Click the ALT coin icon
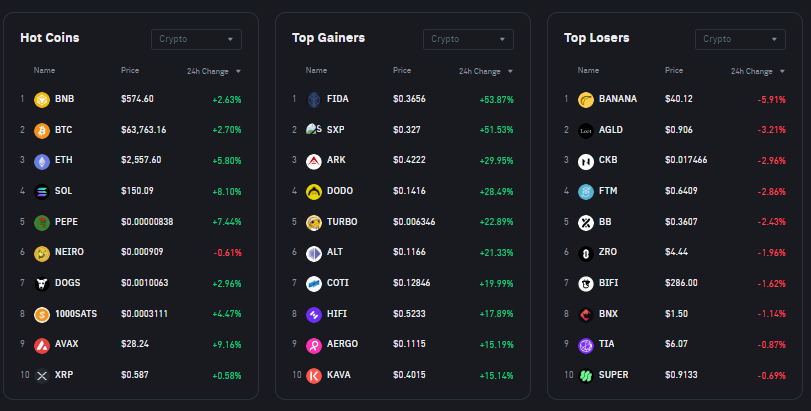This screenshot has width=811, height=411. pos(314,253)
